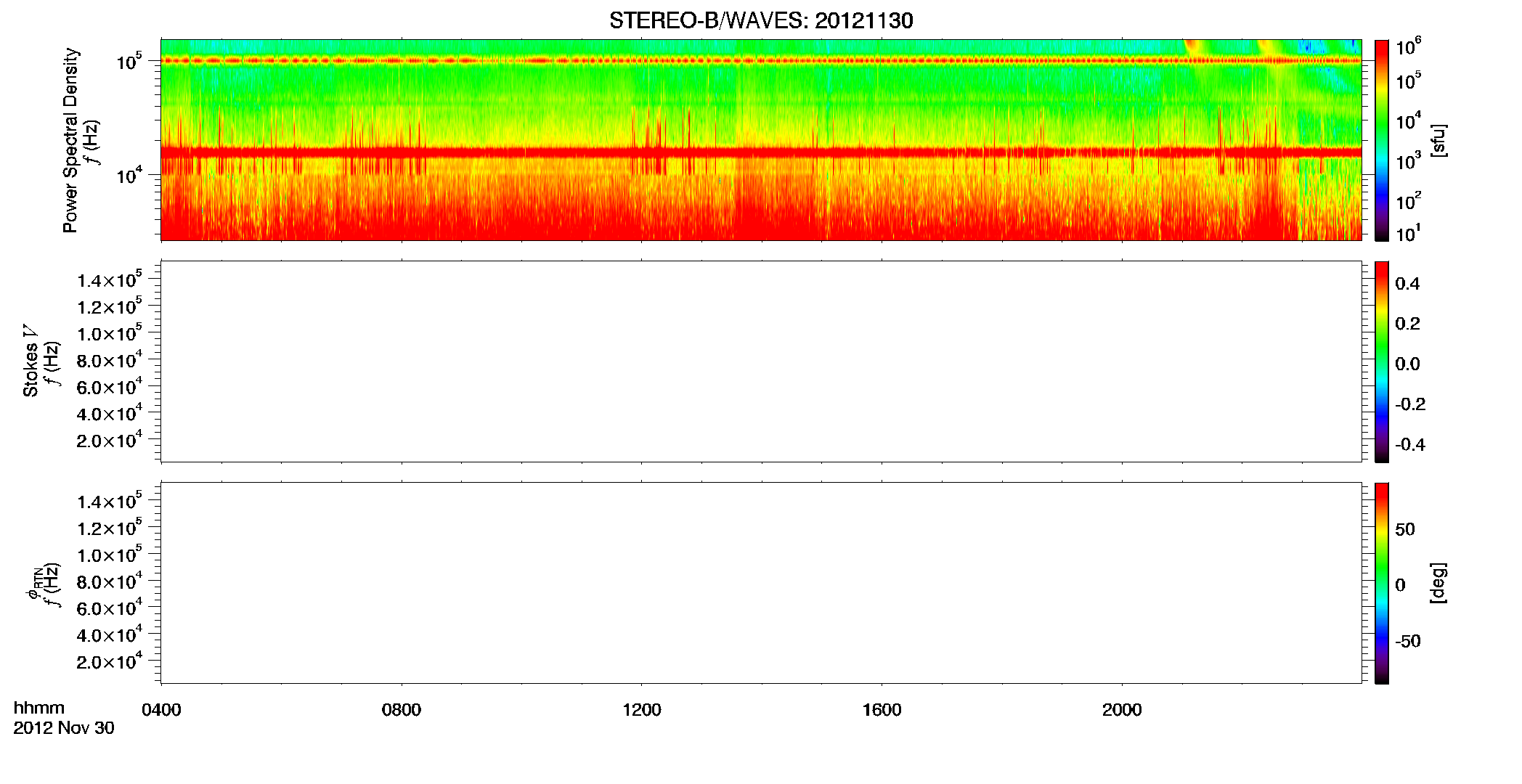Click the 2012 Nov 30 date label
The height and width of the screenshot is (784, 1522).
click(x=64, y=728)
